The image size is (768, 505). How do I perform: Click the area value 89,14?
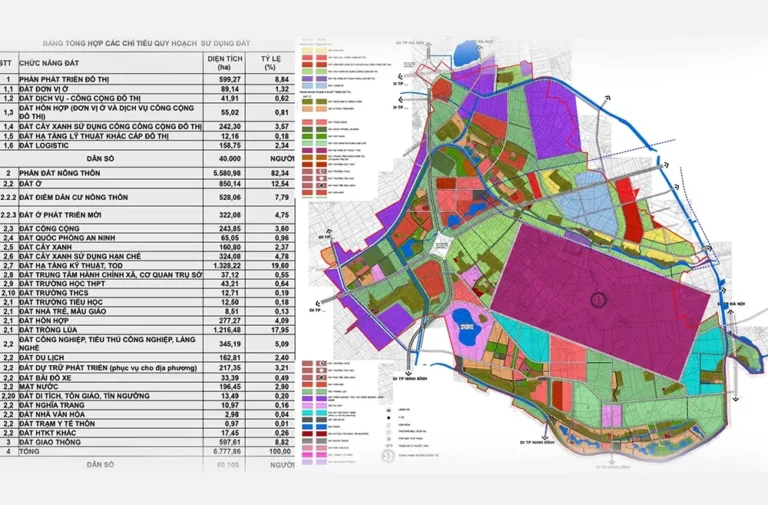pyautogui.click(x=231, y=89)
